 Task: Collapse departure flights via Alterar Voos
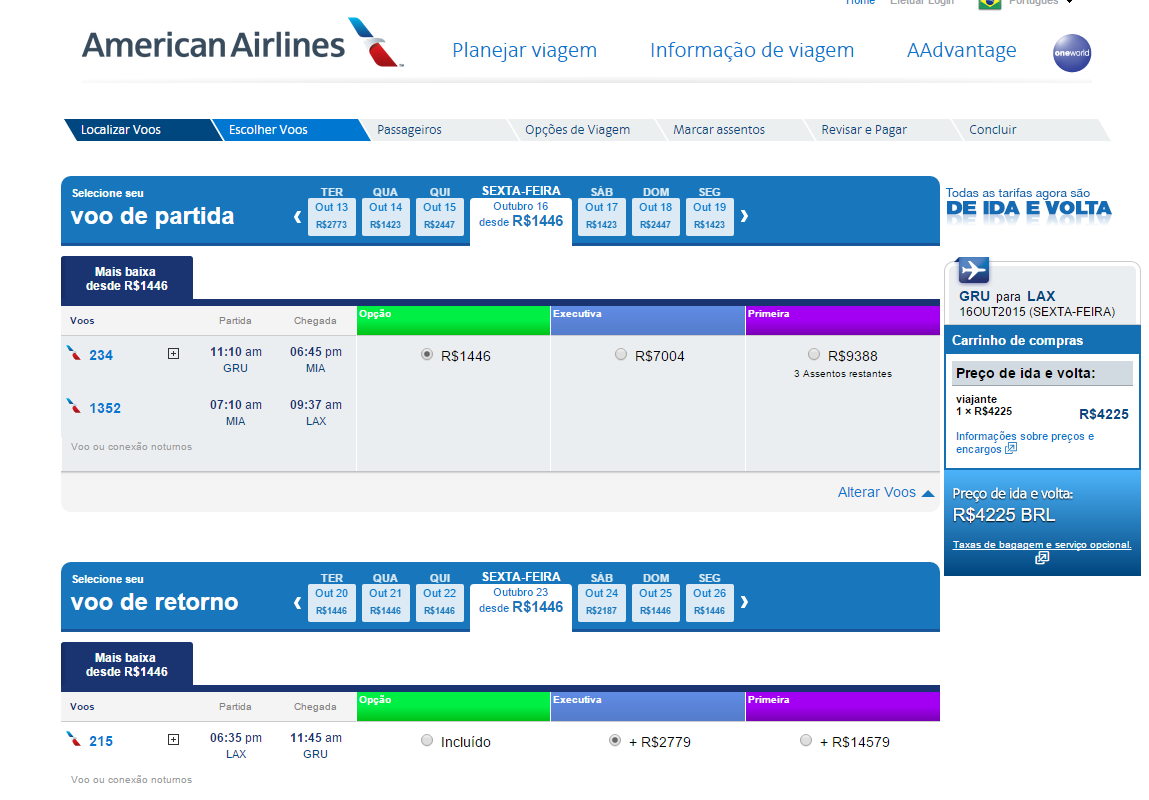885,492
